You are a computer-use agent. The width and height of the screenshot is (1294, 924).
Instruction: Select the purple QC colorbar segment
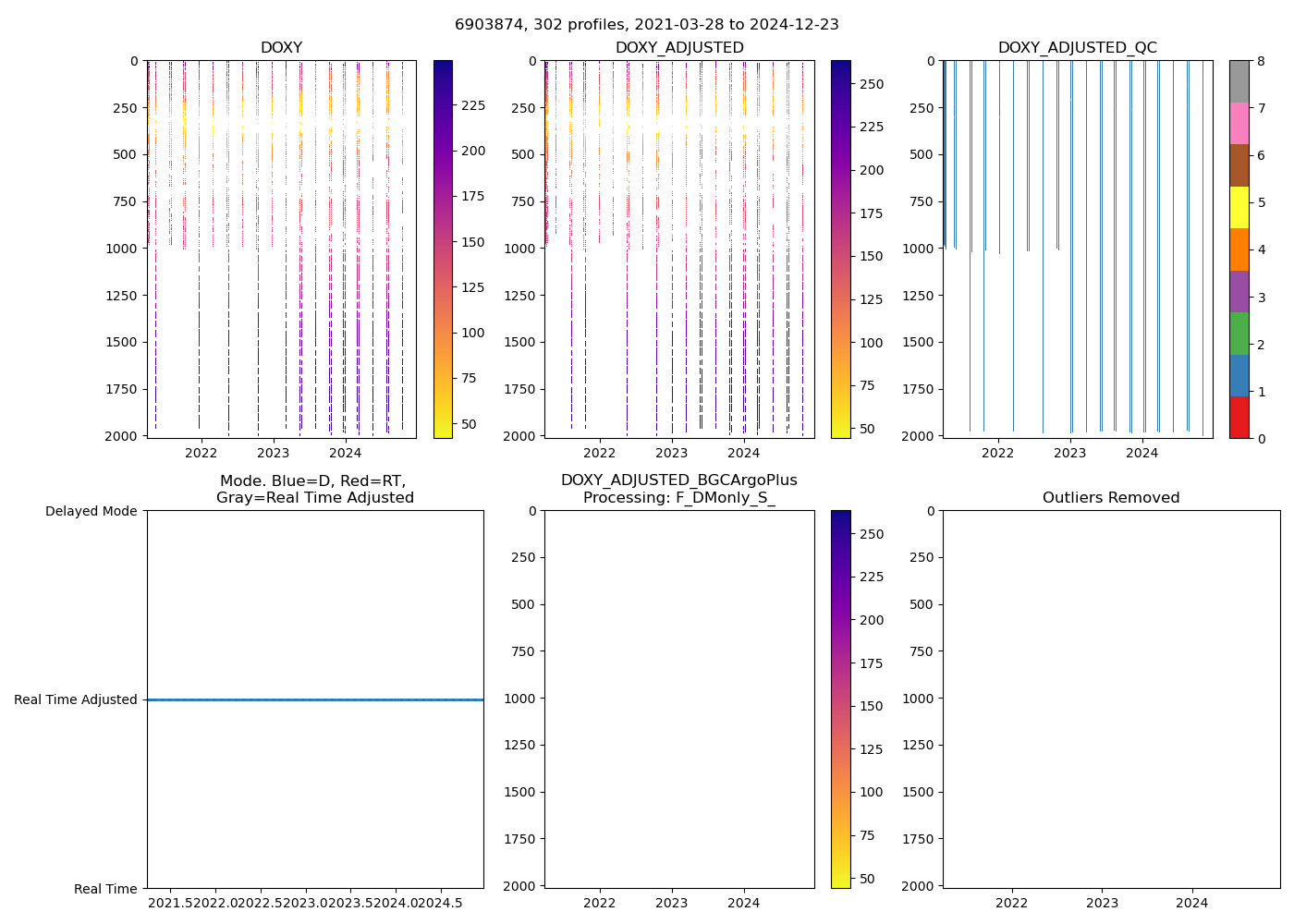coord(1239,291)
